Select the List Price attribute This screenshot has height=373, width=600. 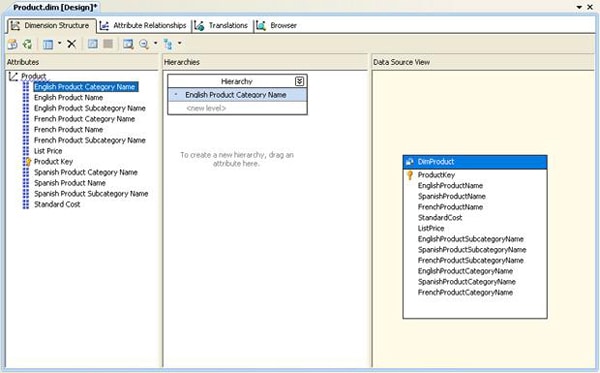click(x=48, y=151)
